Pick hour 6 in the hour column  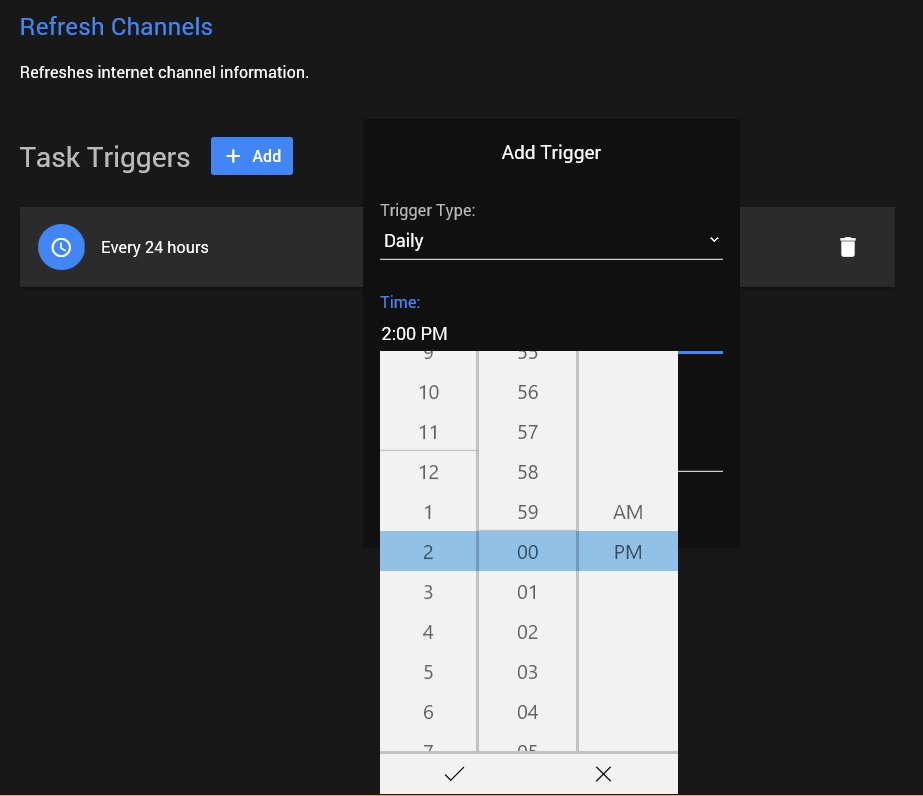click(428, 712)
